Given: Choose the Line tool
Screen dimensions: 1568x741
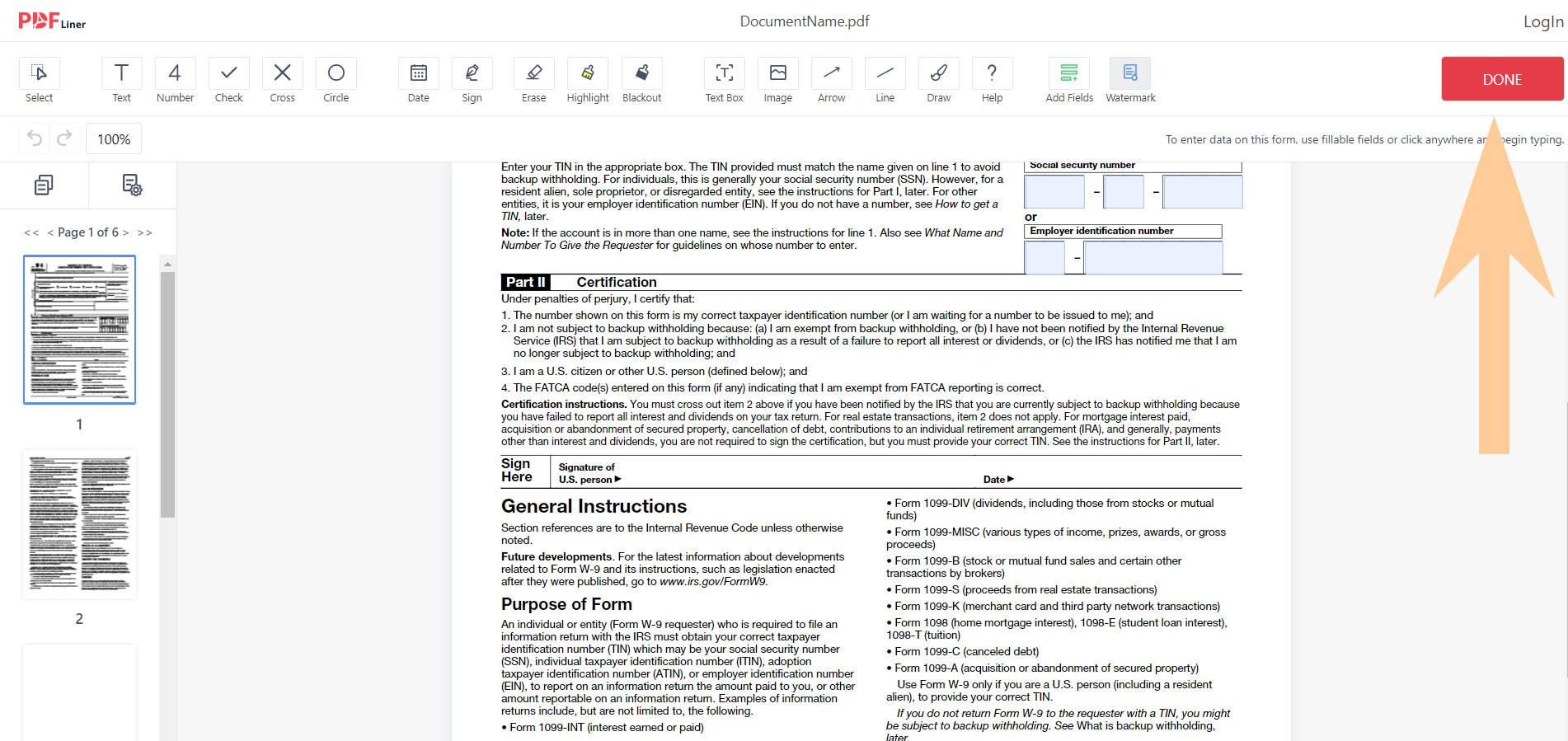Looking at the screenshot, I should coord(885,81).
